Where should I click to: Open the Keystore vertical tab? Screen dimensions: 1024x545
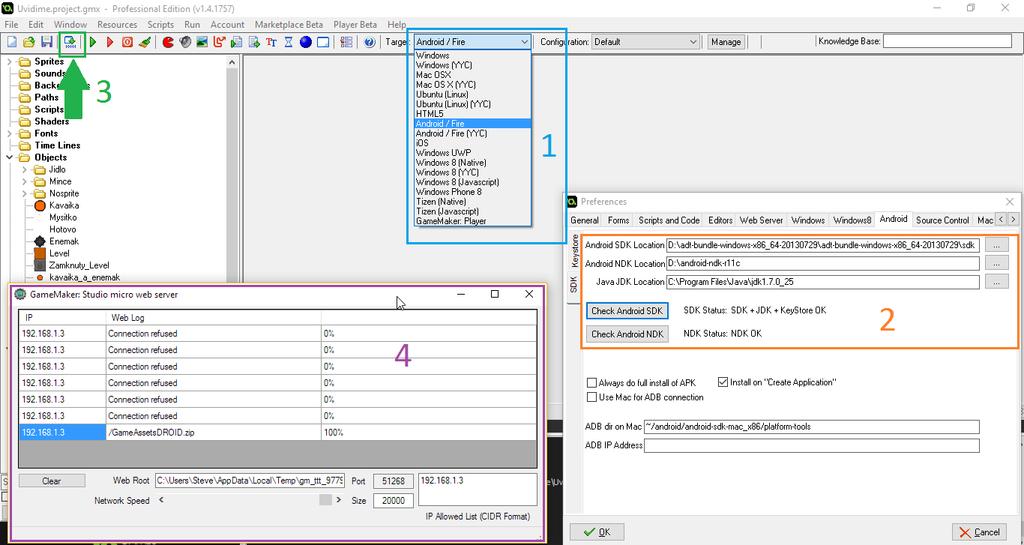(x=574, y=251)
